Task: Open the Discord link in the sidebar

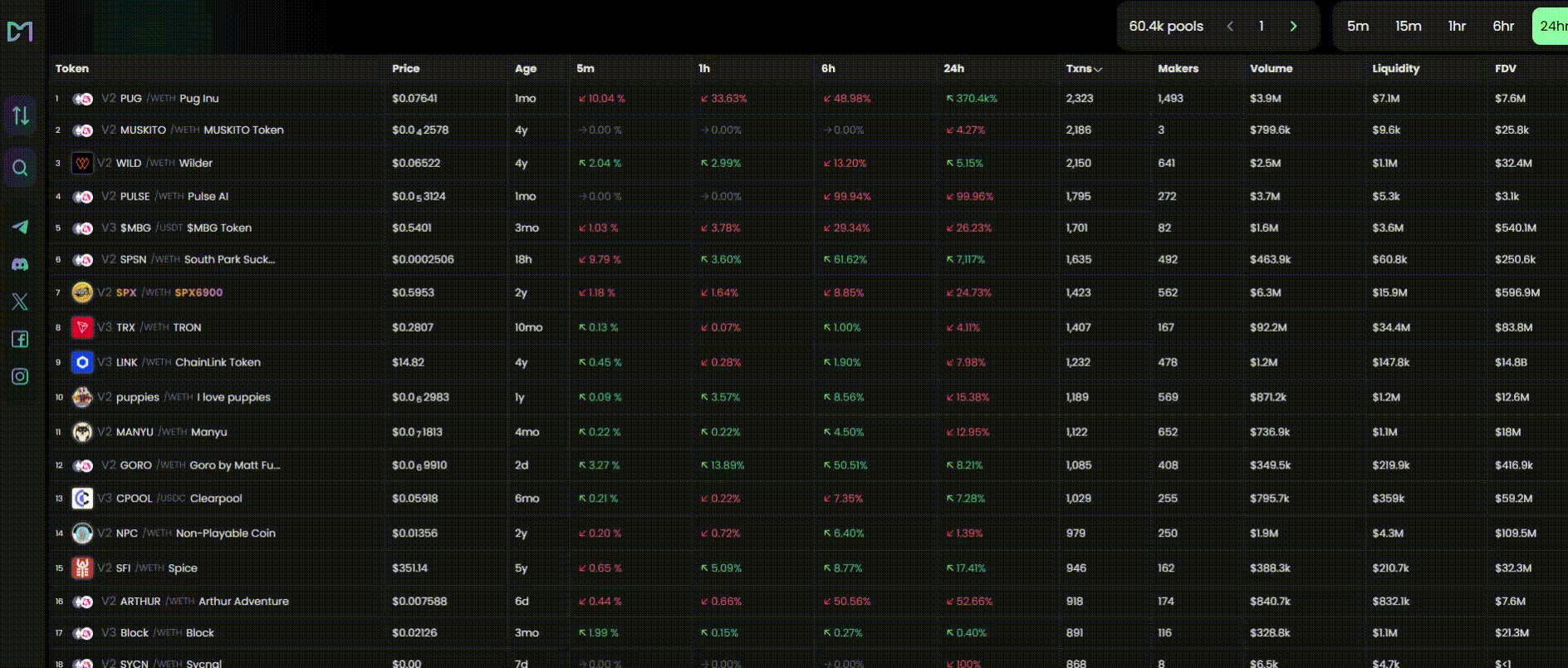Action: tap(20, 264)
